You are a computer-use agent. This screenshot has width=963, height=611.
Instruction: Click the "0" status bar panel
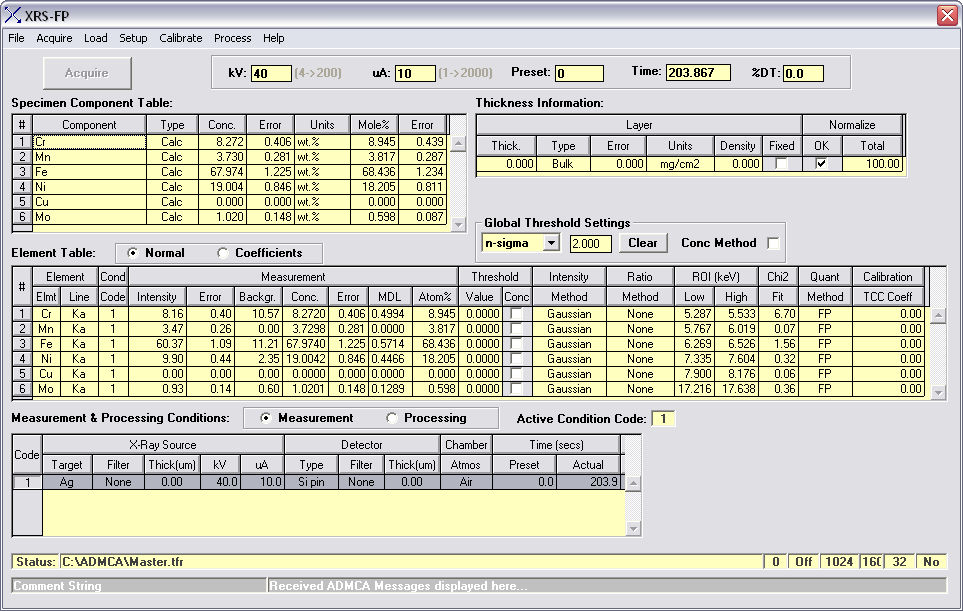pos(775,561)
